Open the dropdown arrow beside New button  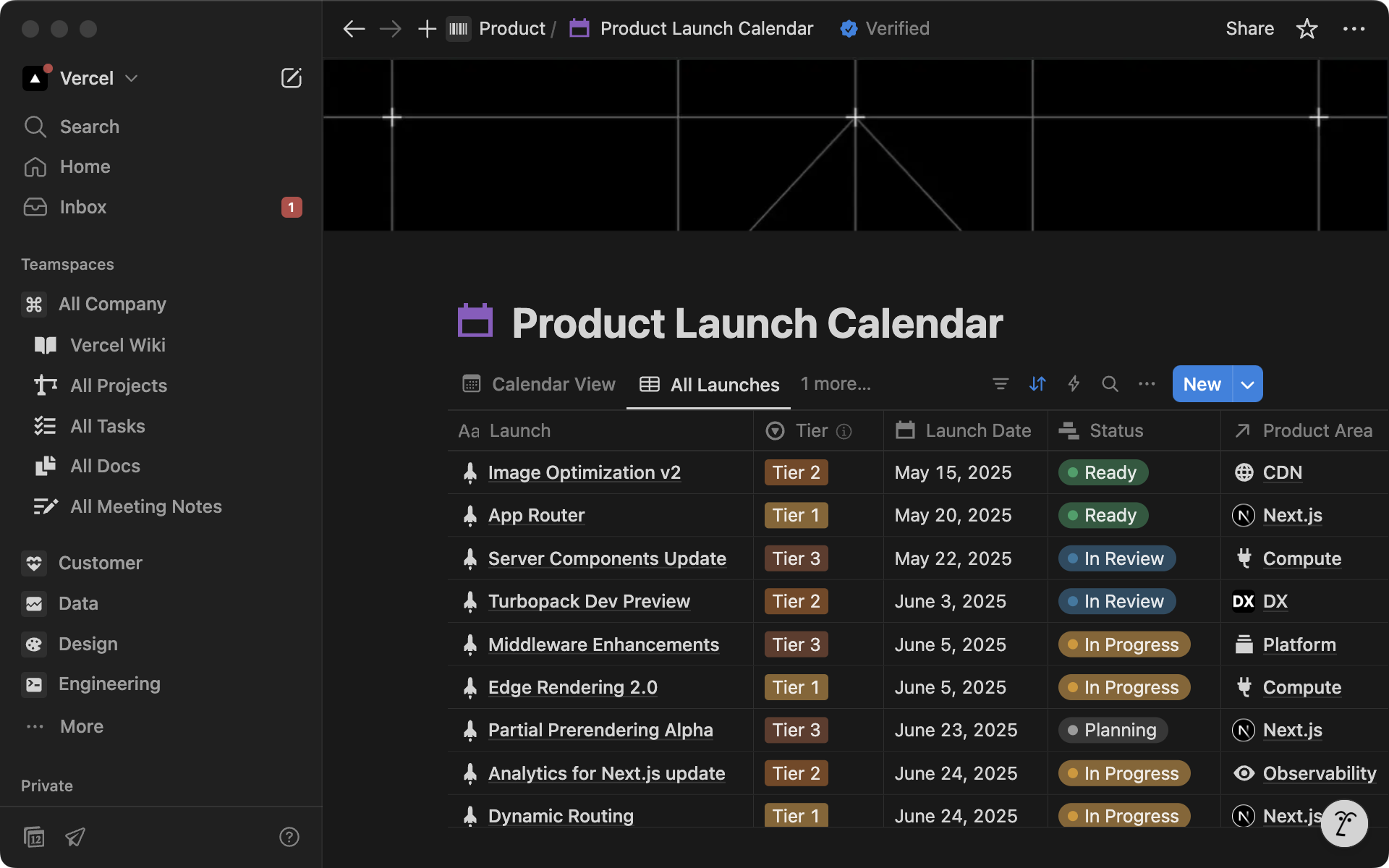1247,384
